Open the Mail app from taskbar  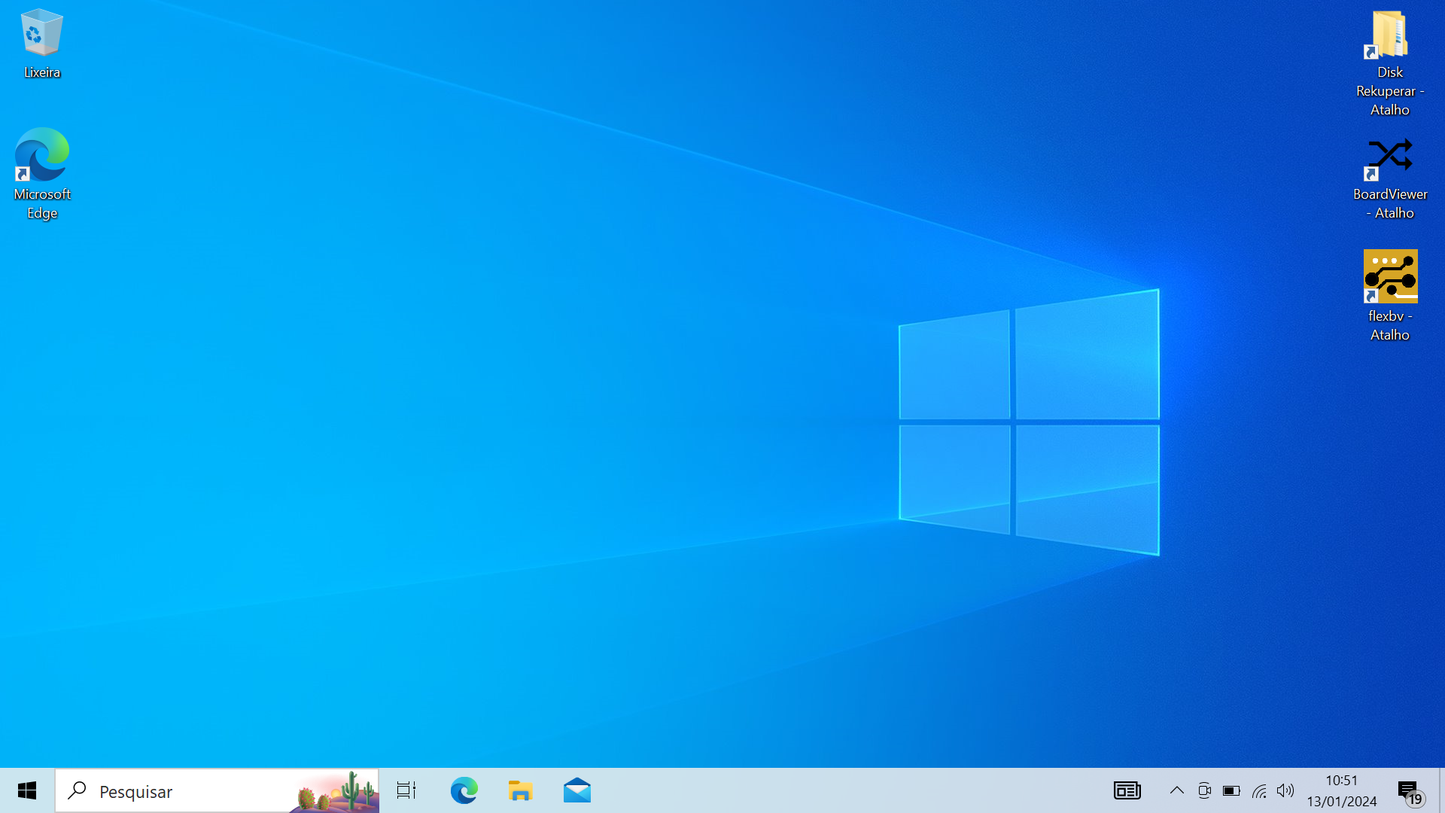click(x=577, y=791)
